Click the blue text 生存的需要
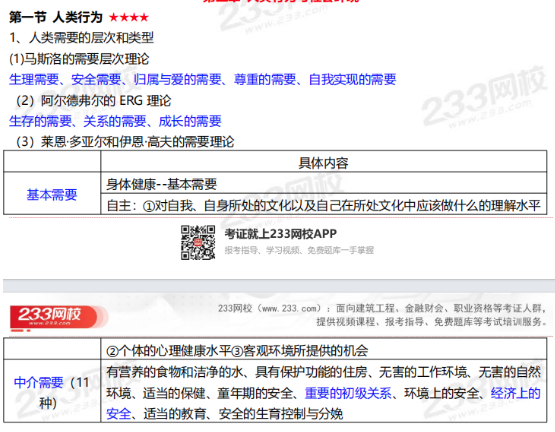 point(40,121)
